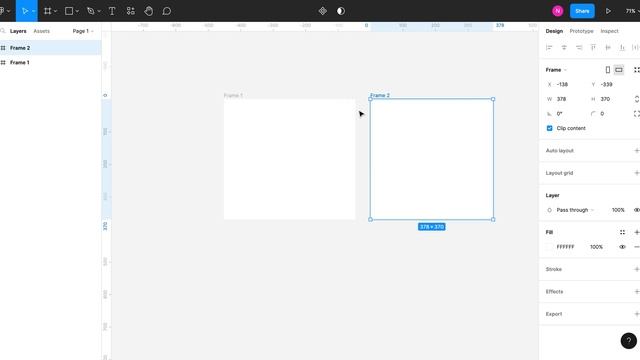640x360 pixels.
Task: Open the Frame type dropdown
Action: [x=556, y=70]
